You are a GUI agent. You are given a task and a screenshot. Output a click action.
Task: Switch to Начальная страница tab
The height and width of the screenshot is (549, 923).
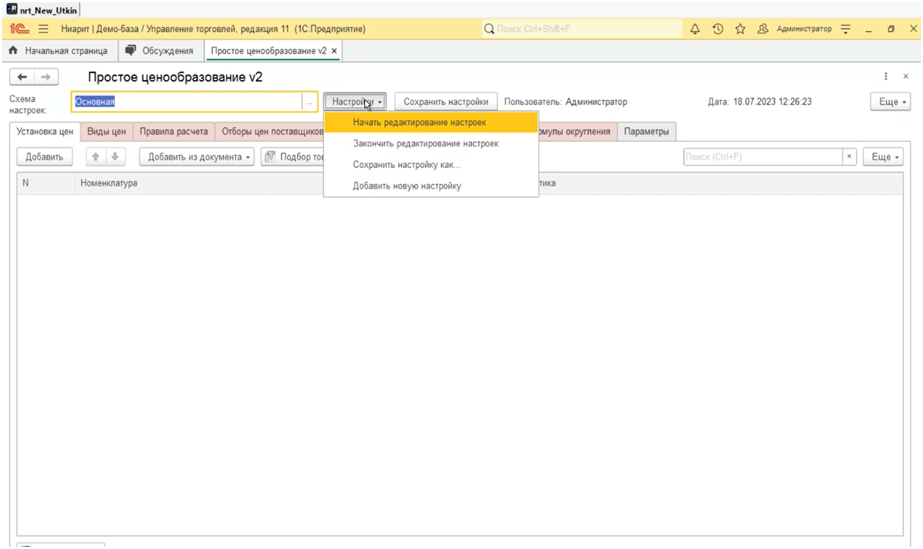point(60,51)
